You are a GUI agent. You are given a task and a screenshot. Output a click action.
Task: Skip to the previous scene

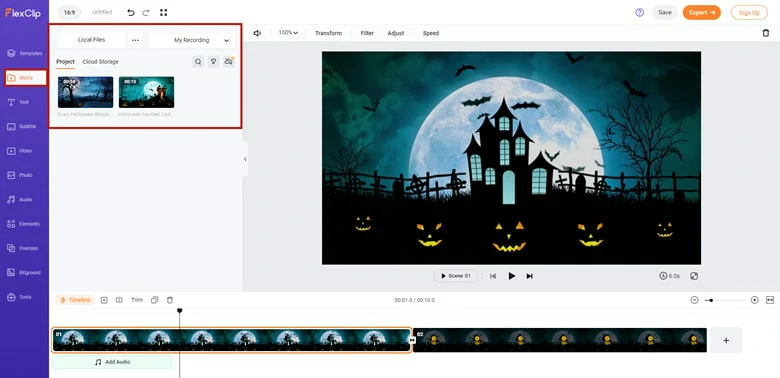493,276
